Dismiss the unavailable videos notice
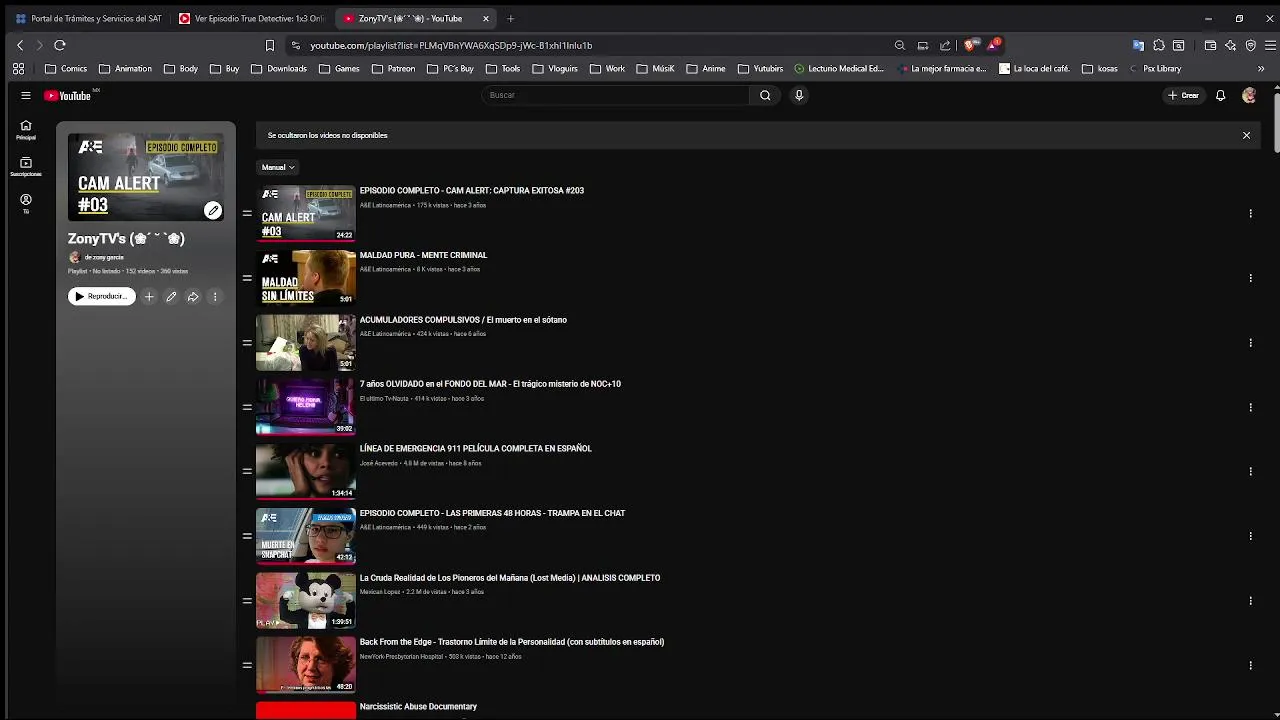 (x=1246, y=135)
